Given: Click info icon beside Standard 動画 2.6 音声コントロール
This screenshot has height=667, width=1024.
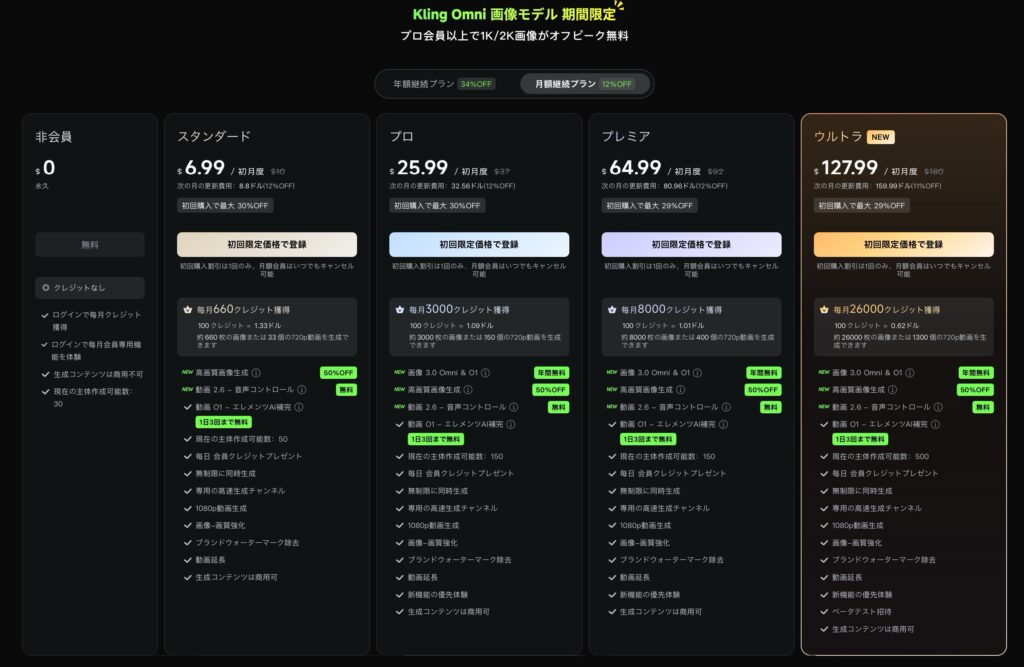Looking at the screenshot, I should point(303,390).
